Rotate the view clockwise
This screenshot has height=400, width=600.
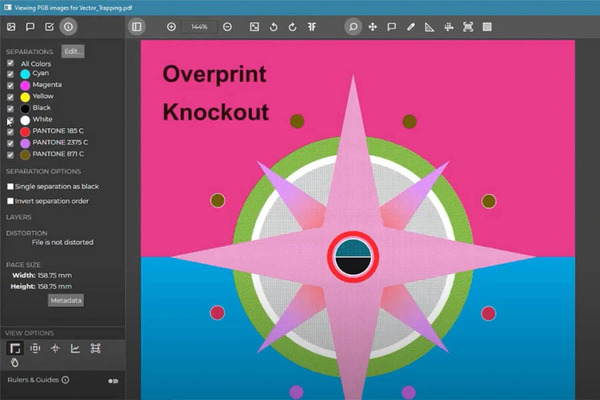click(x=292, y=27)
